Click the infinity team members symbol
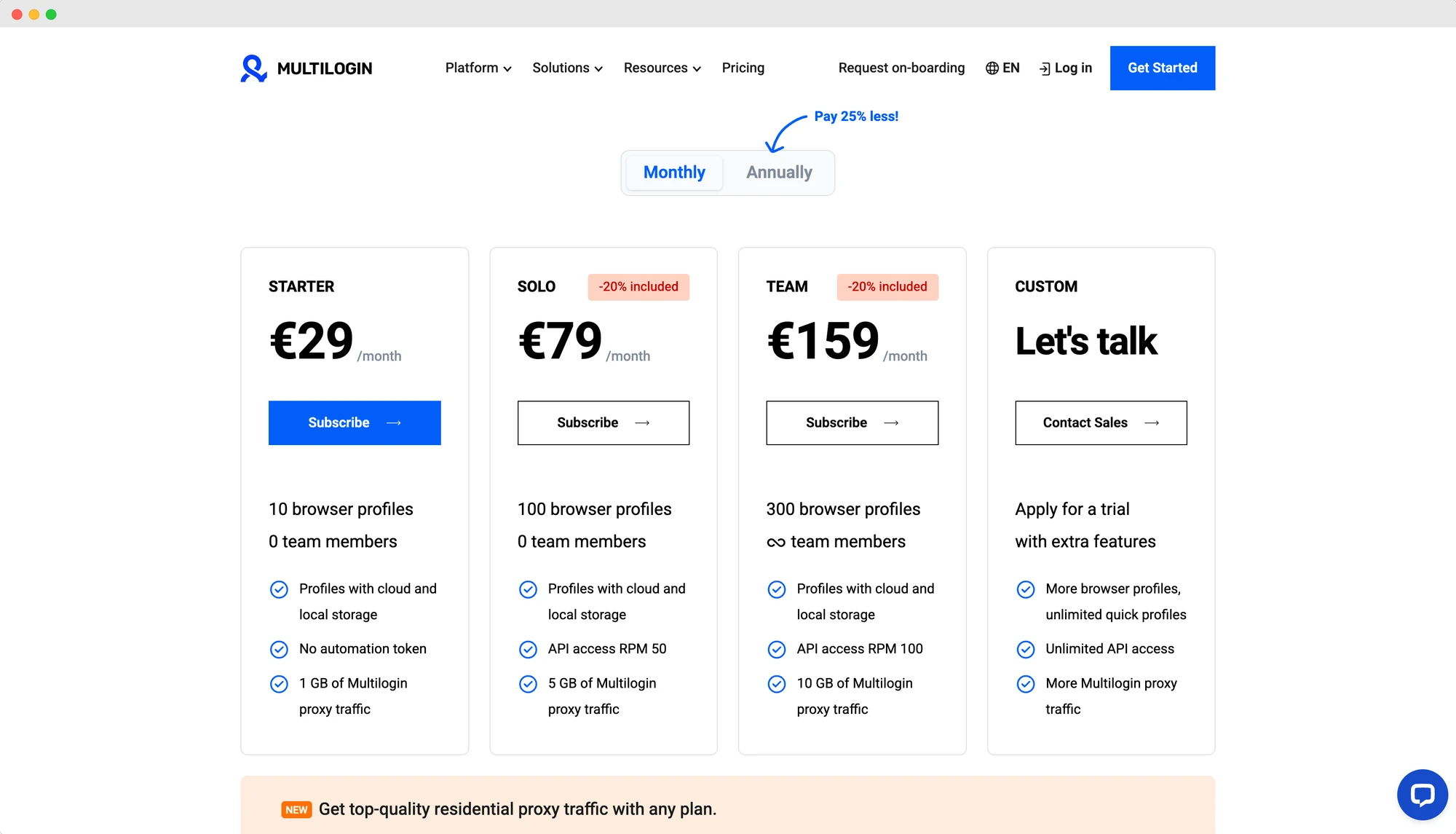 tap(776, 543)
